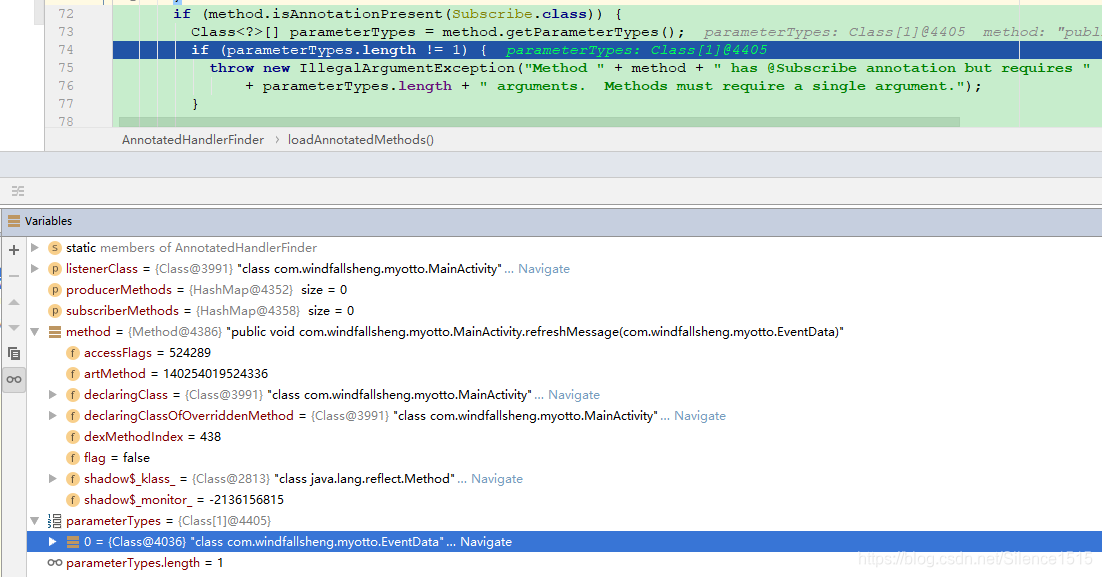Click the artMethod field icon
Viewport: 1102px width, 577px height.
point(72,374)
